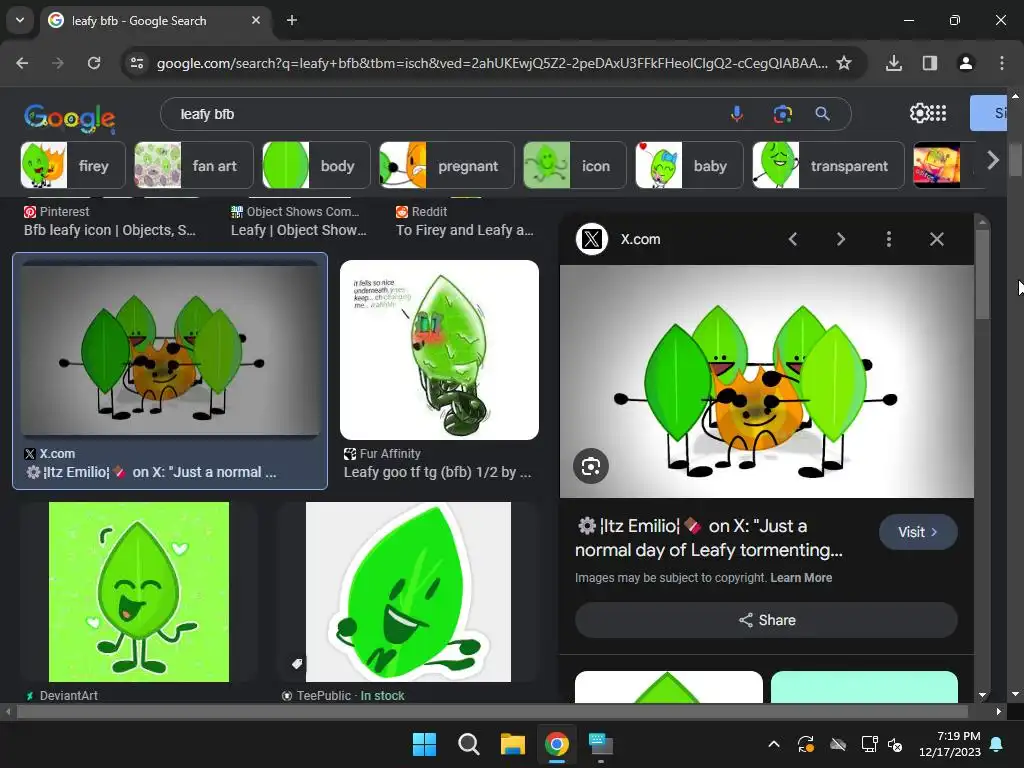The image size is (1024, 768).
Task: Visit the X.com source page
Action: 918,532
